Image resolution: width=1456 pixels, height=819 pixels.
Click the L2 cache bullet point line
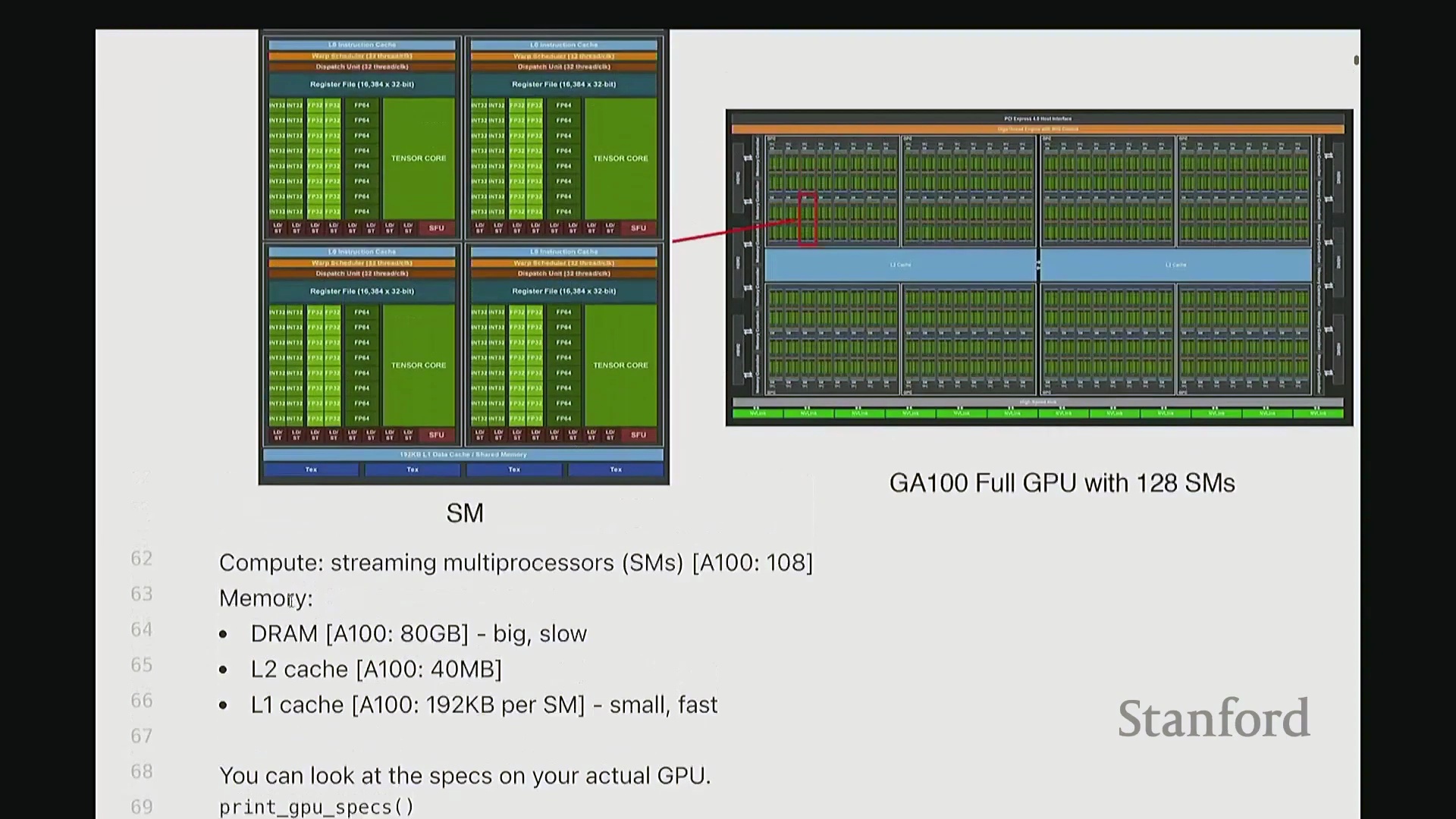pos(376,670)
